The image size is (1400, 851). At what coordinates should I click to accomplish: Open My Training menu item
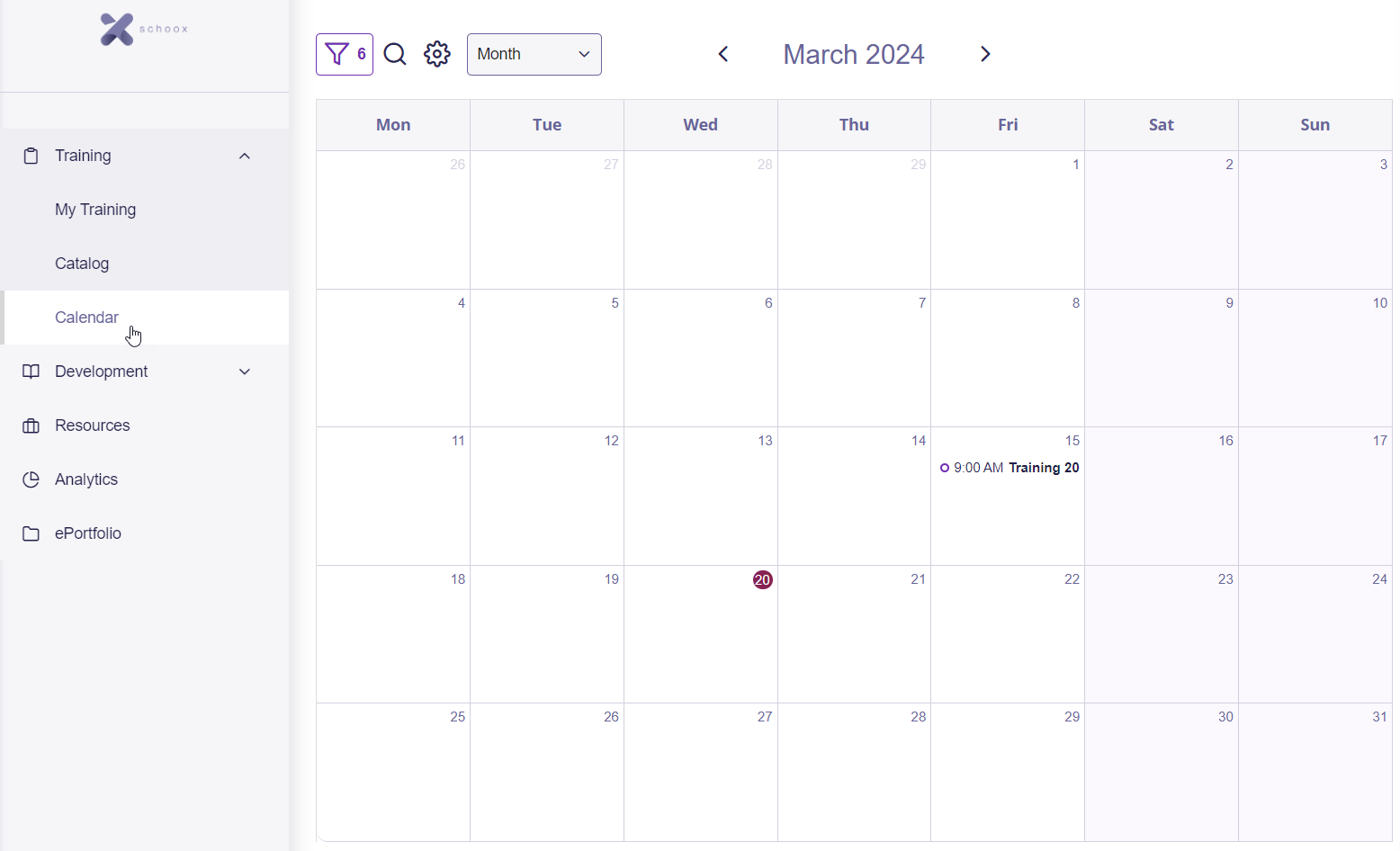[x=95, y=210]
